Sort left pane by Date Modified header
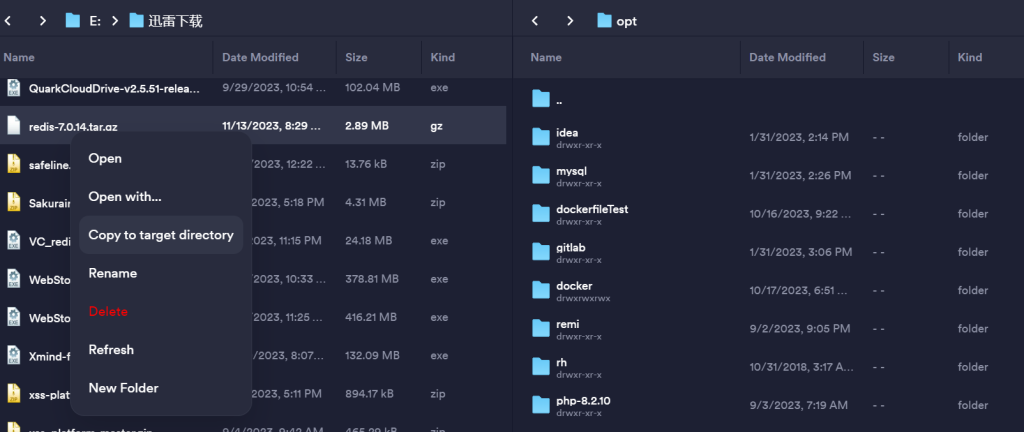The width and height of the screenshot is (1024, 432). tap(260, 58)
